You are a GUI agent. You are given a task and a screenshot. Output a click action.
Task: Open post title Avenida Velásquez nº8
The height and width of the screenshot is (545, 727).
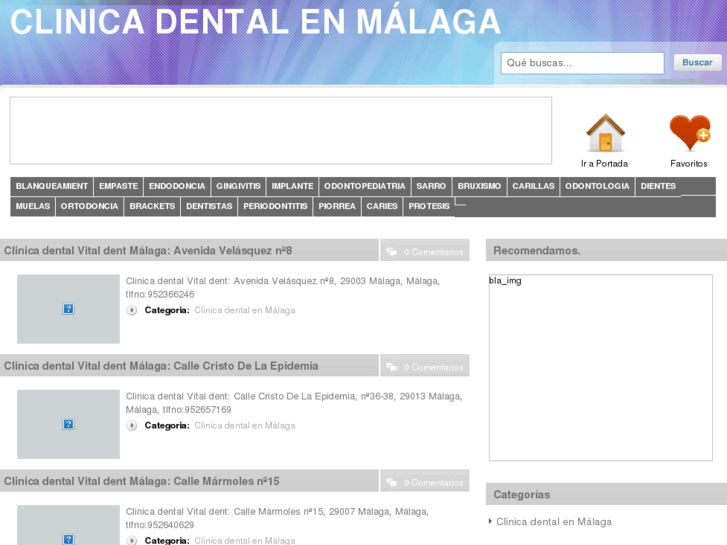point(148,251)
